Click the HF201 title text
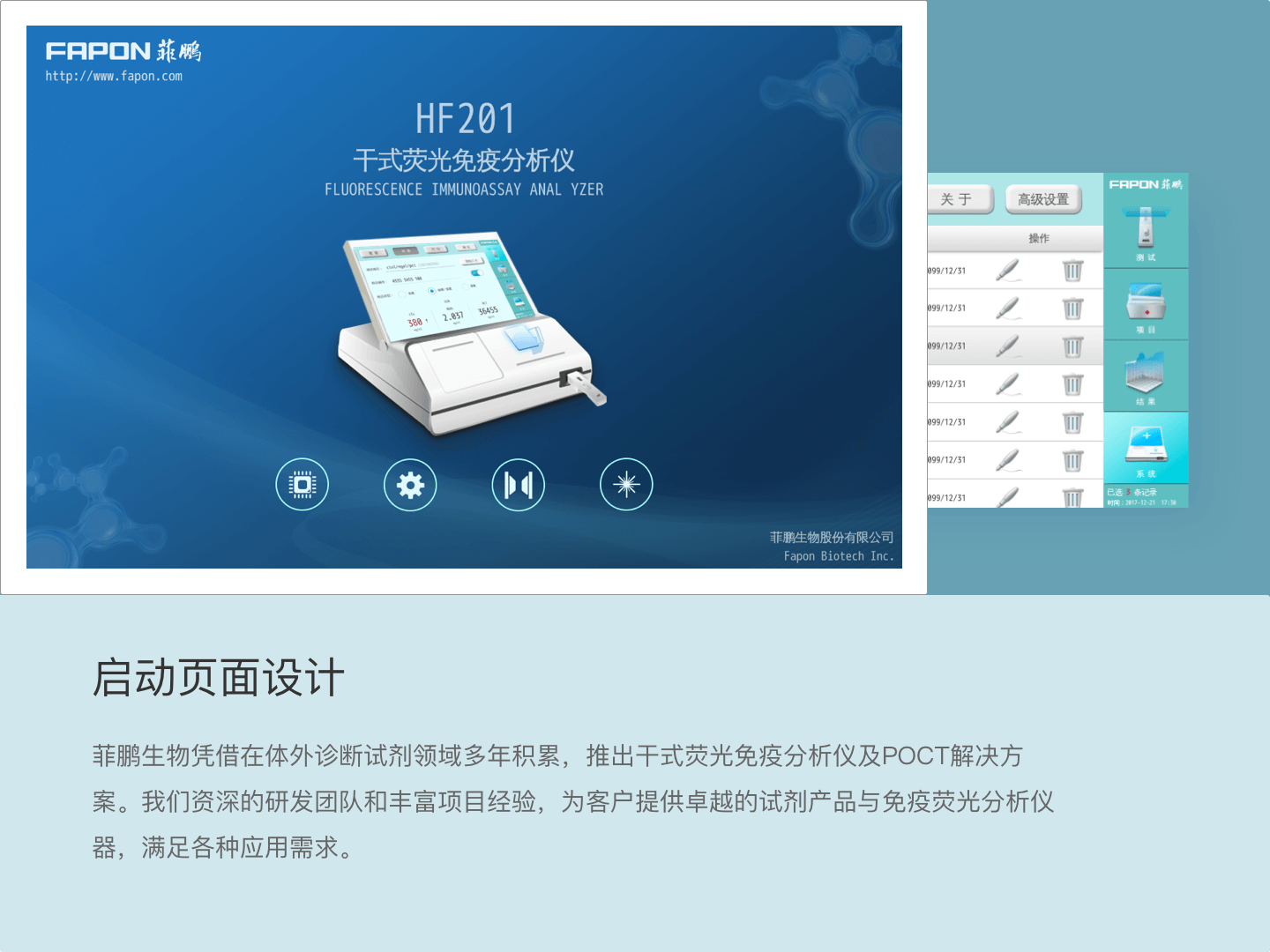The width and height of the screenshot is (1270, 952). tap(465, 118)
